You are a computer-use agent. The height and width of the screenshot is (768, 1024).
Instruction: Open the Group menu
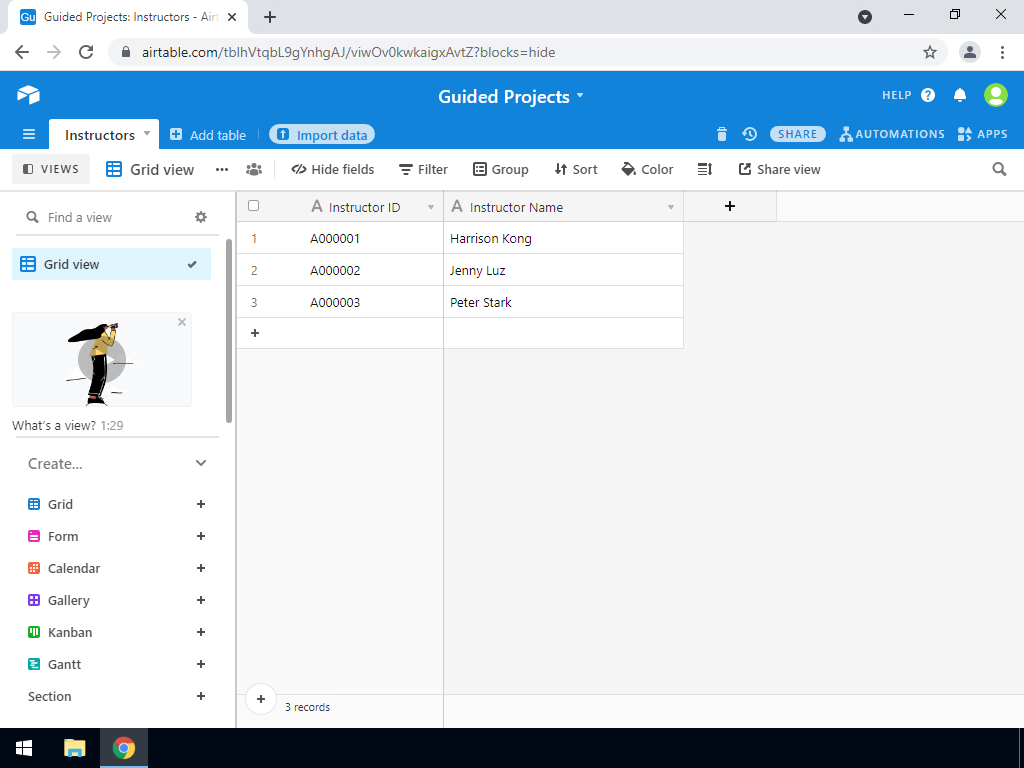pos(500,169)
